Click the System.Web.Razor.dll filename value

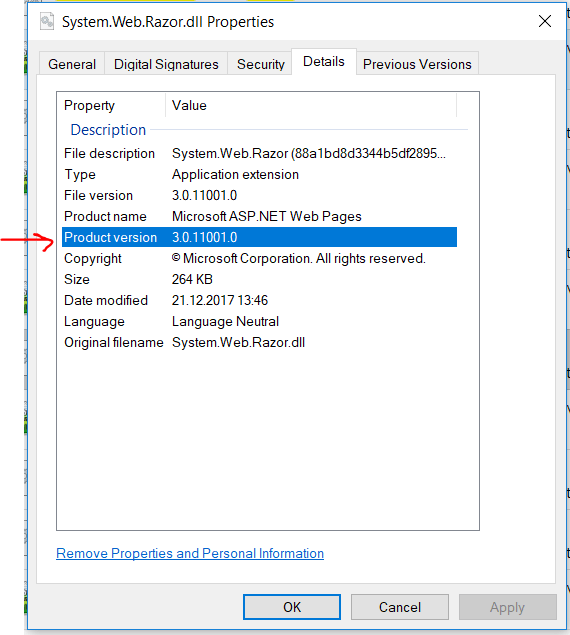pyautogui.click(x=238, y=343)
